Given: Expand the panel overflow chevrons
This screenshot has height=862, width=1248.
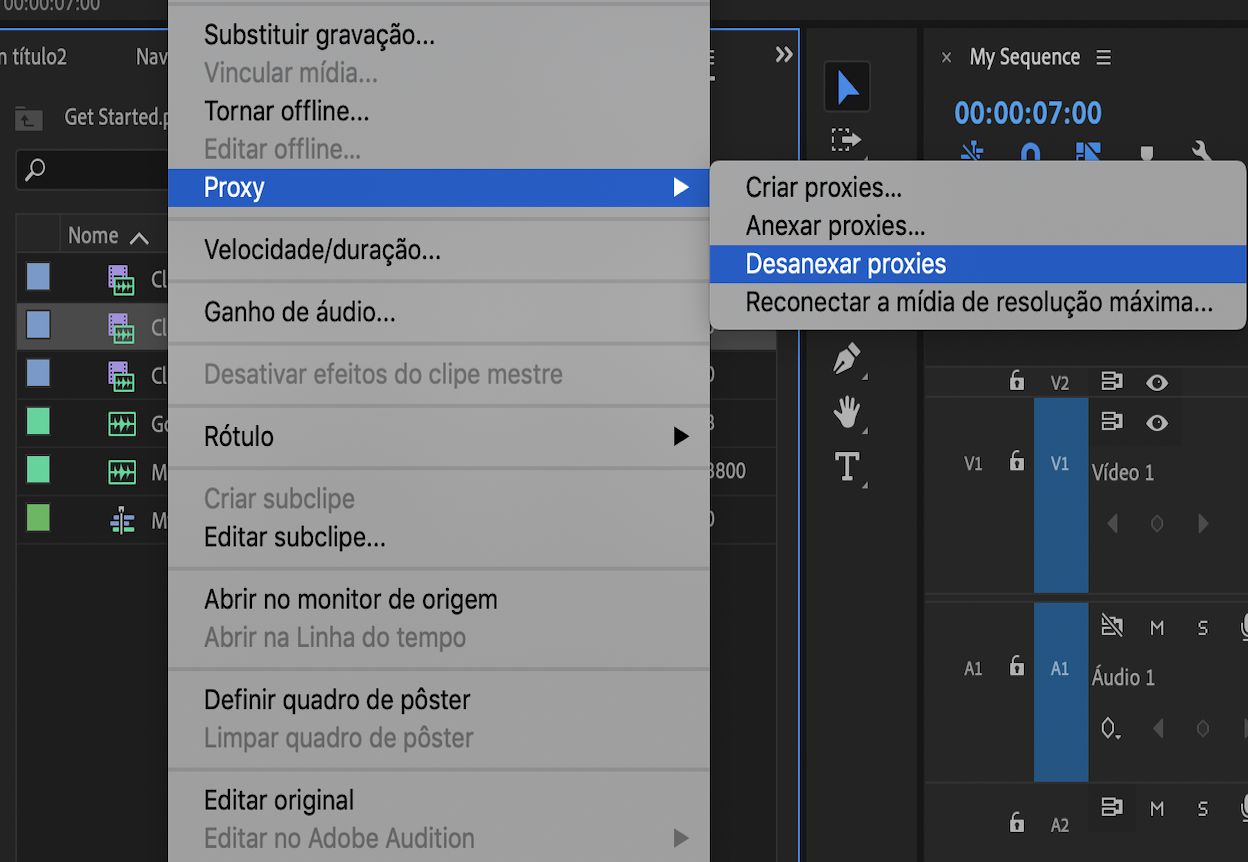Looking at the screenshot, I should point(784,55).
